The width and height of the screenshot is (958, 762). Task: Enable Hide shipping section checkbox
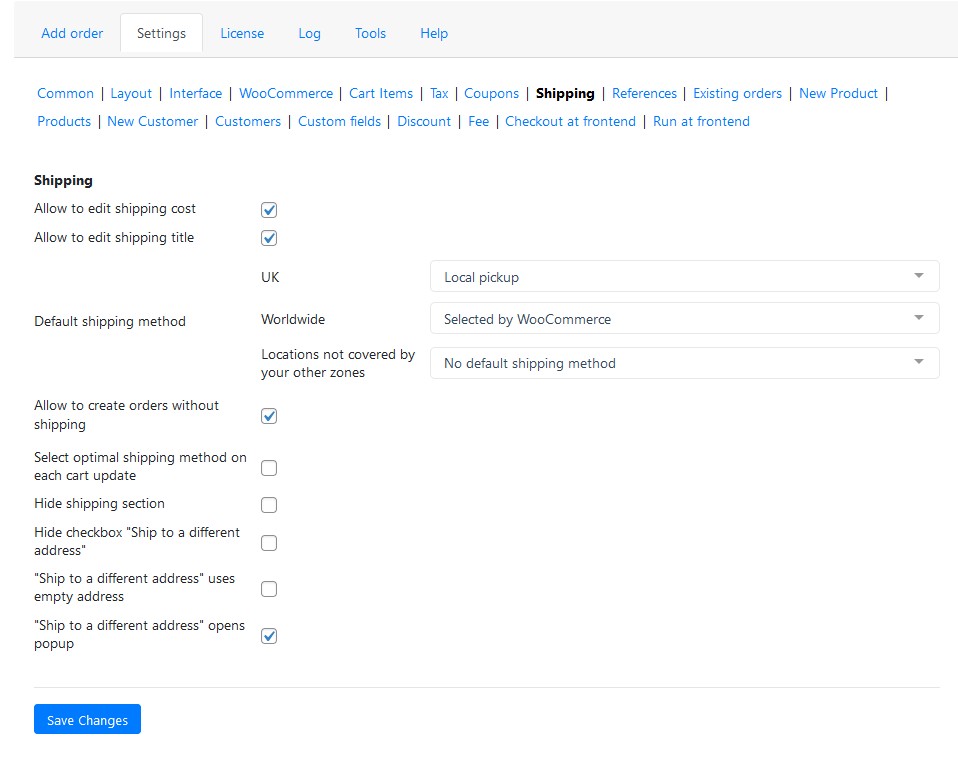coord(269,505)
